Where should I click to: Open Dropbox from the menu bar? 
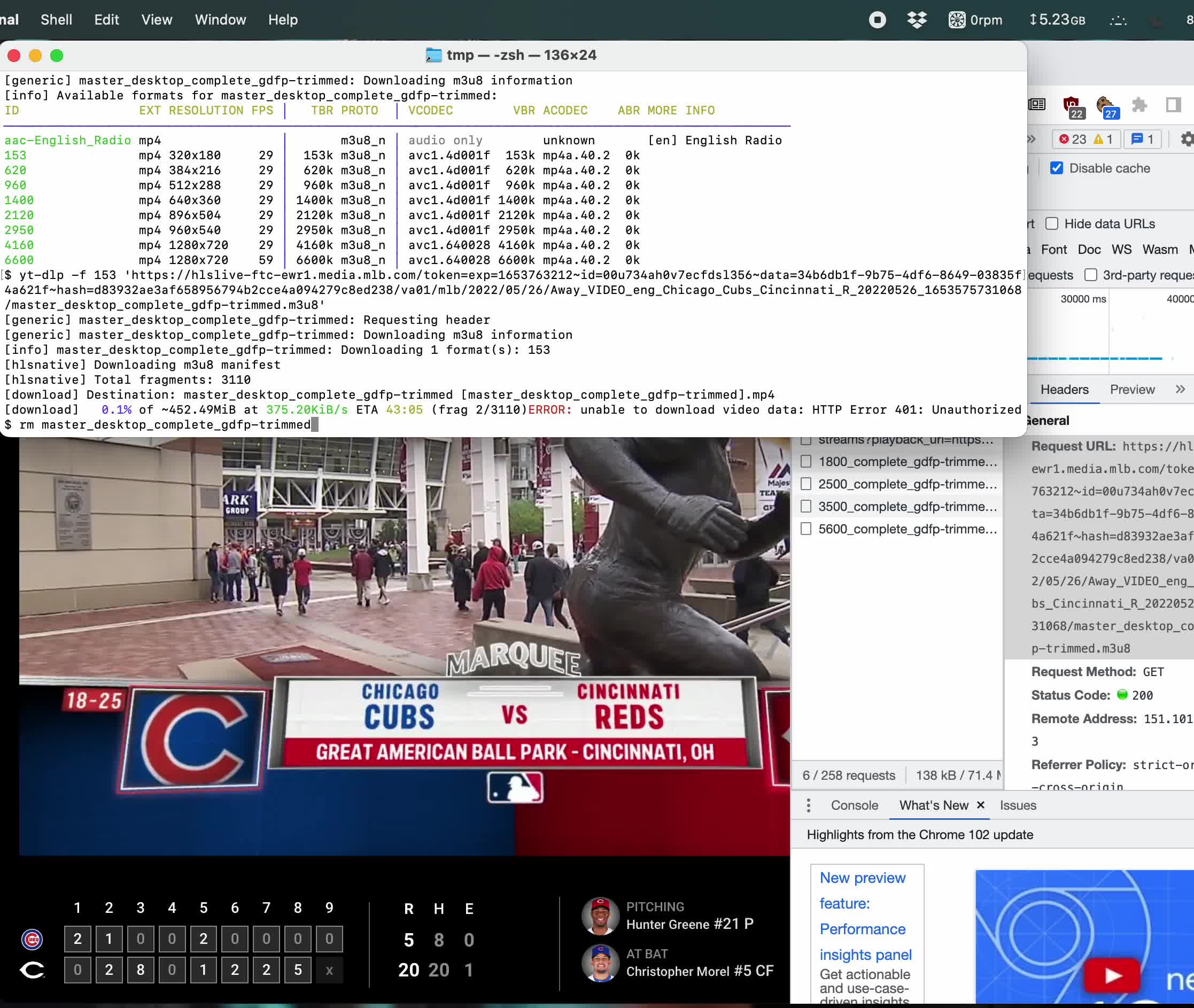click(x=918, y=20)
